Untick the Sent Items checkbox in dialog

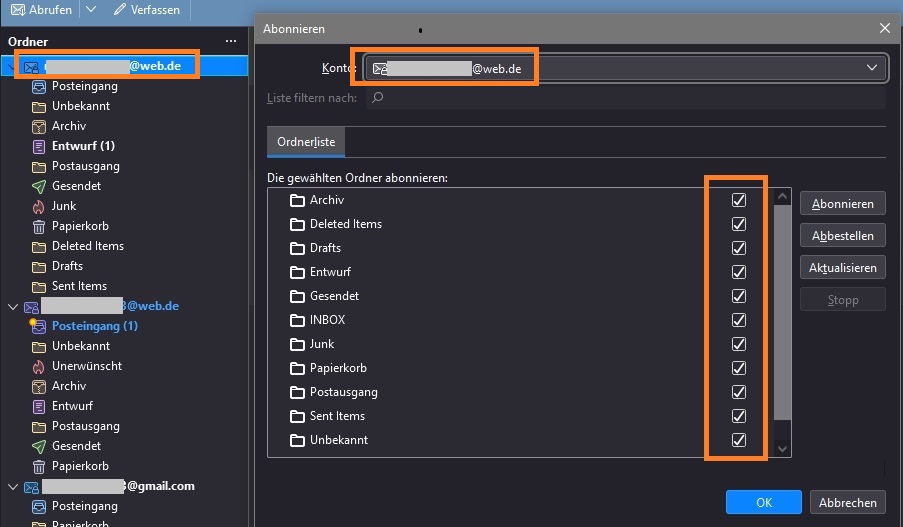click(x=739, y=416)
